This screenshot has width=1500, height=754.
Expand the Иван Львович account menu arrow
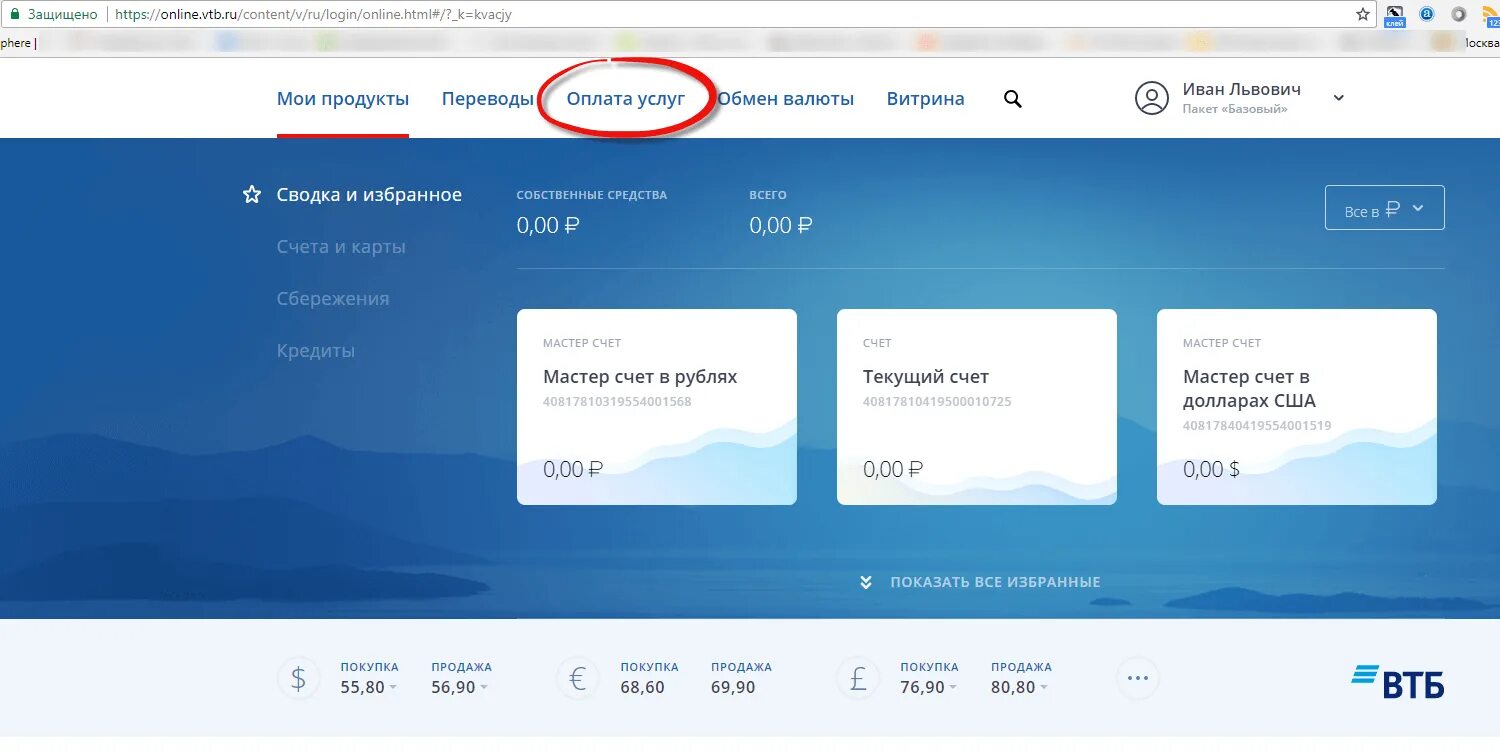(x=1339, y=98)
